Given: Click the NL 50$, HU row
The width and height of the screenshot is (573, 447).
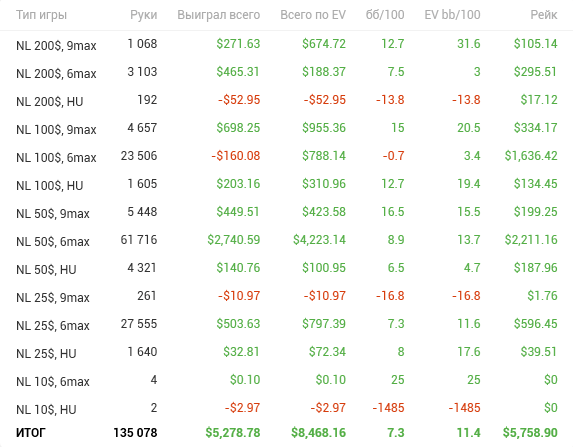Looking at the screenshot, I should (286, 268).
